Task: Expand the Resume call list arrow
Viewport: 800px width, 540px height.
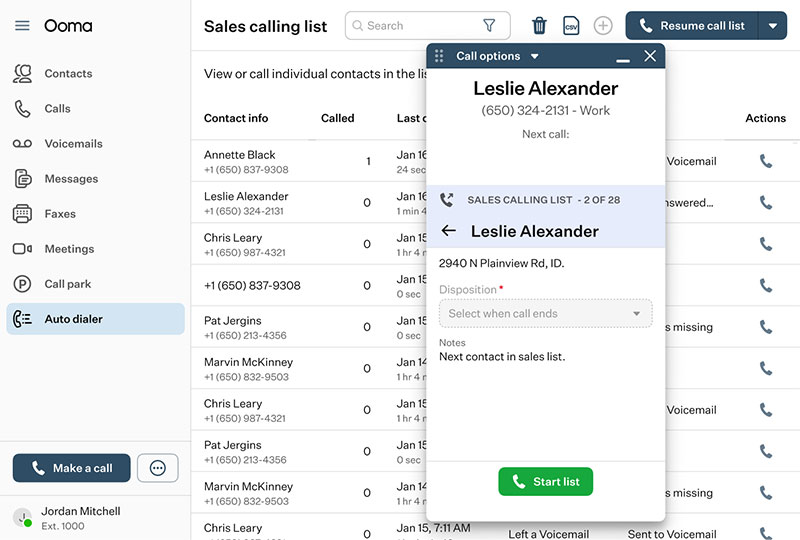Action: pyautogui.click(x=773, y=26)
